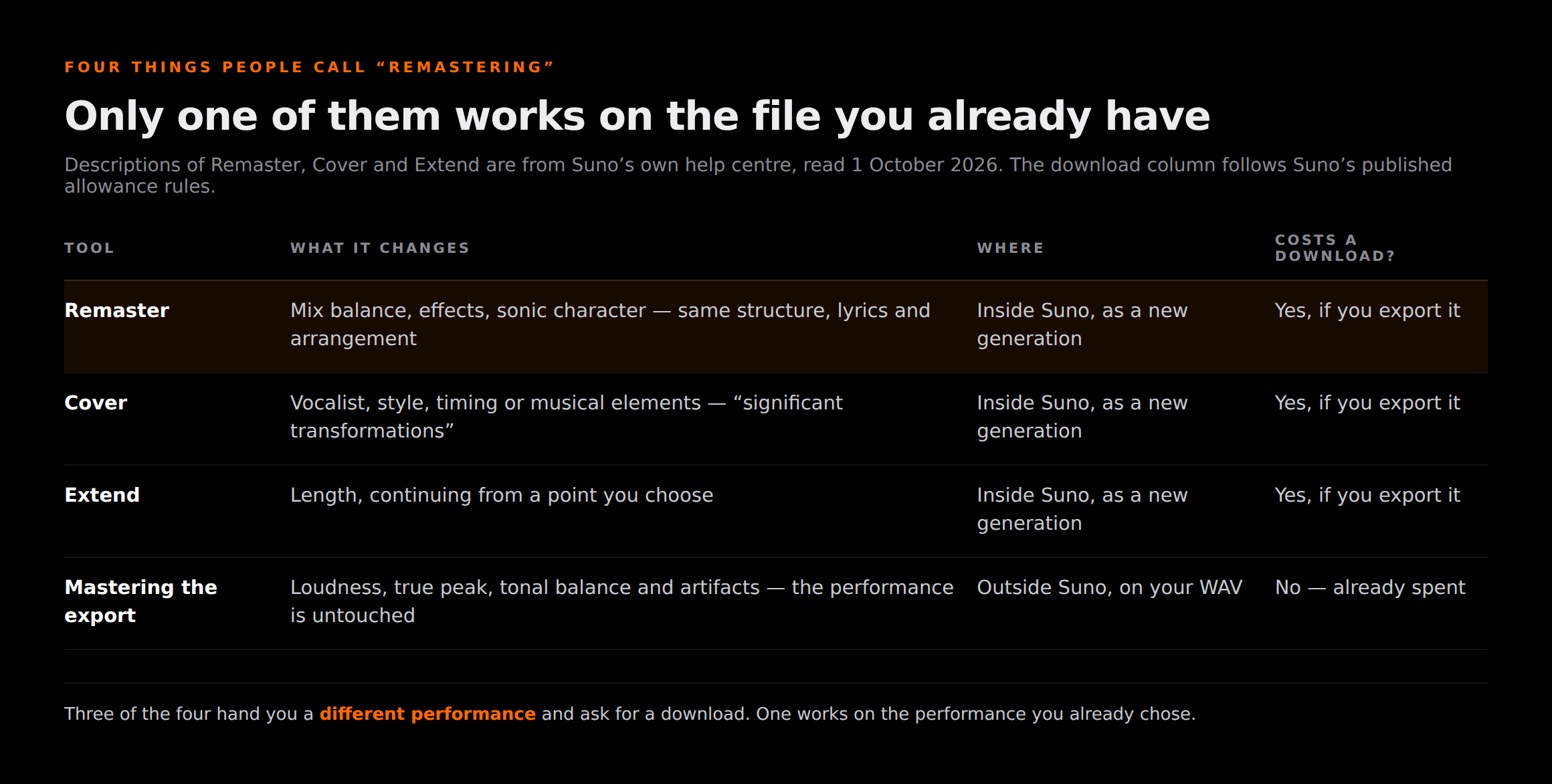Click the 'TOOL' column header
The image size is (1552, 784).
tap(89, 248)
